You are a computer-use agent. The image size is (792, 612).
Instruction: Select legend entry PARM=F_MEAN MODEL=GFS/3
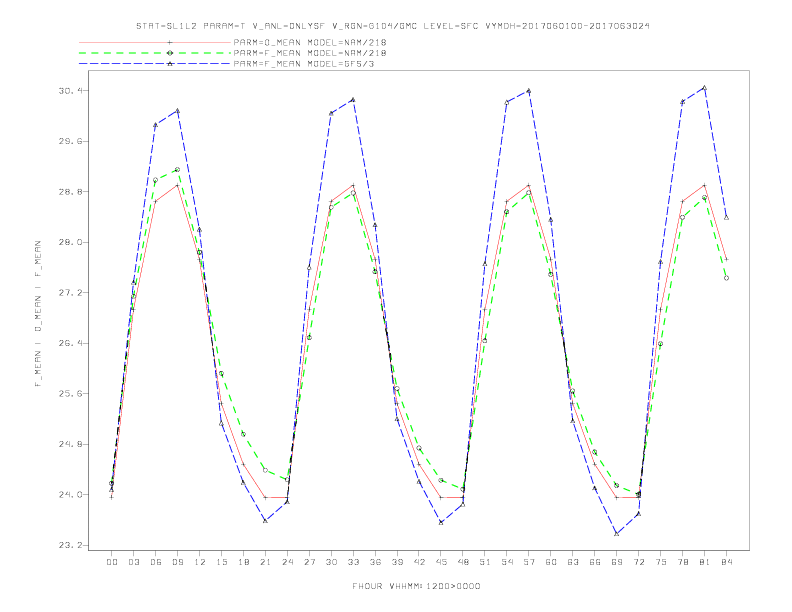(x=304, y=64)
